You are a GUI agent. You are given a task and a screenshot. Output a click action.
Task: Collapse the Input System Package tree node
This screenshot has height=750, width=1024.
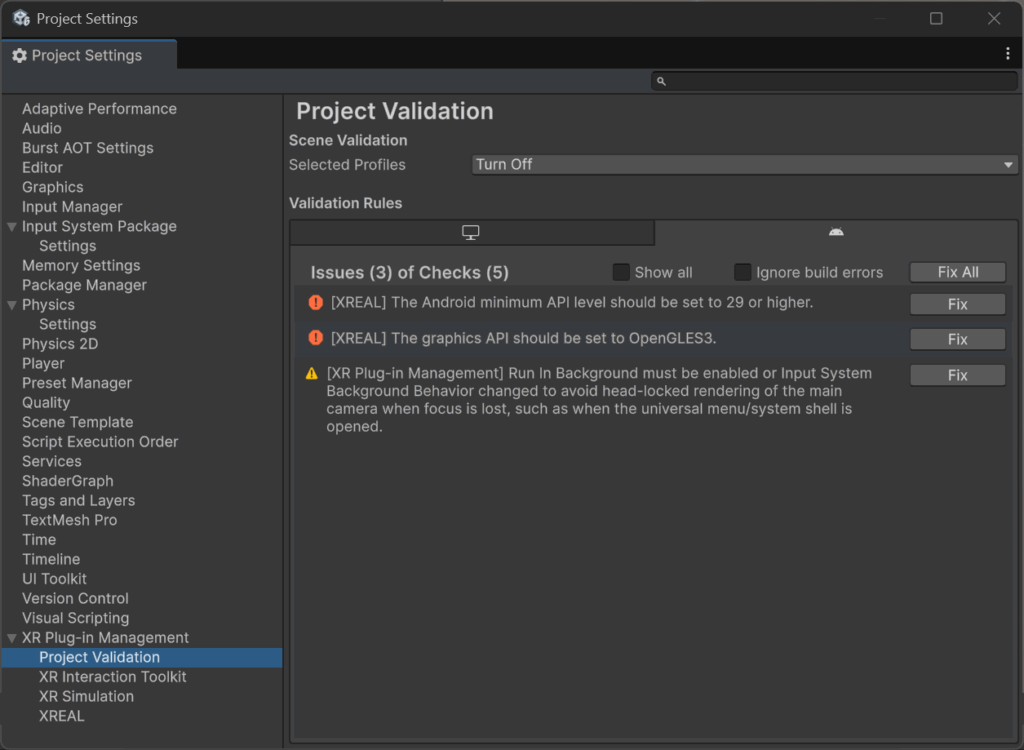coord(12,227)
